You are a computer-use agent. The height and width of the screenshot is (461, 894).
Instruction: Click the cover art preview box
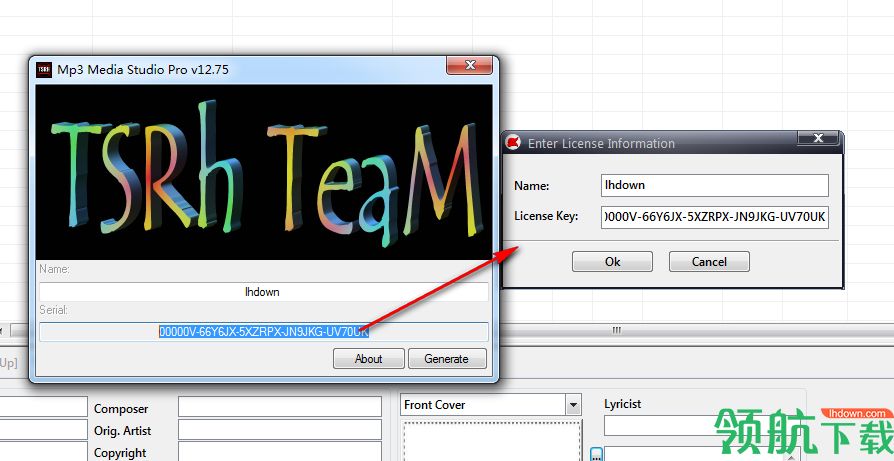pyautogui.click(x=491, y=440)
